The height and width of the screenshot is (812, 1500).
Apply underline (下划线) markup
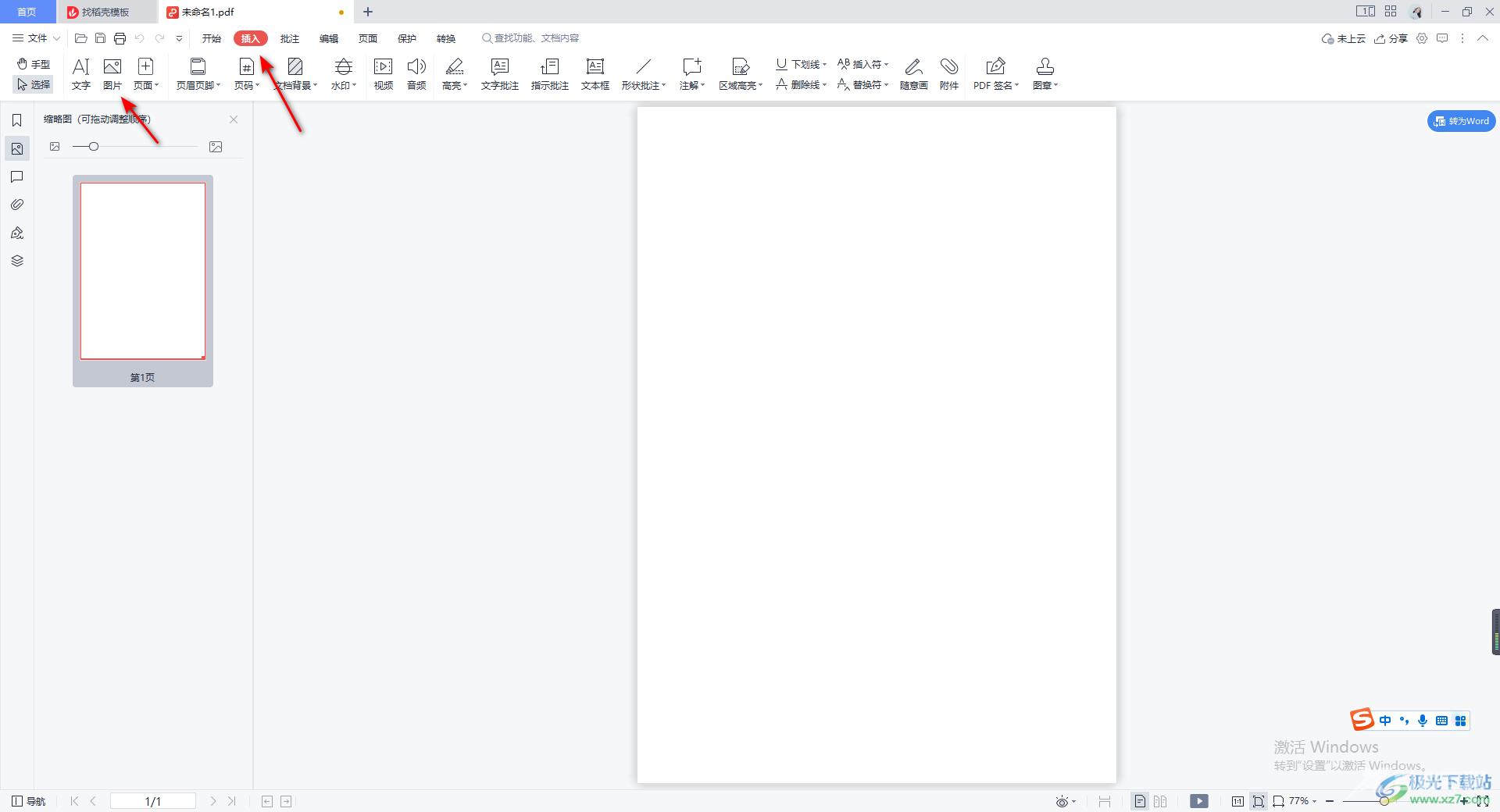click(801, 64)
